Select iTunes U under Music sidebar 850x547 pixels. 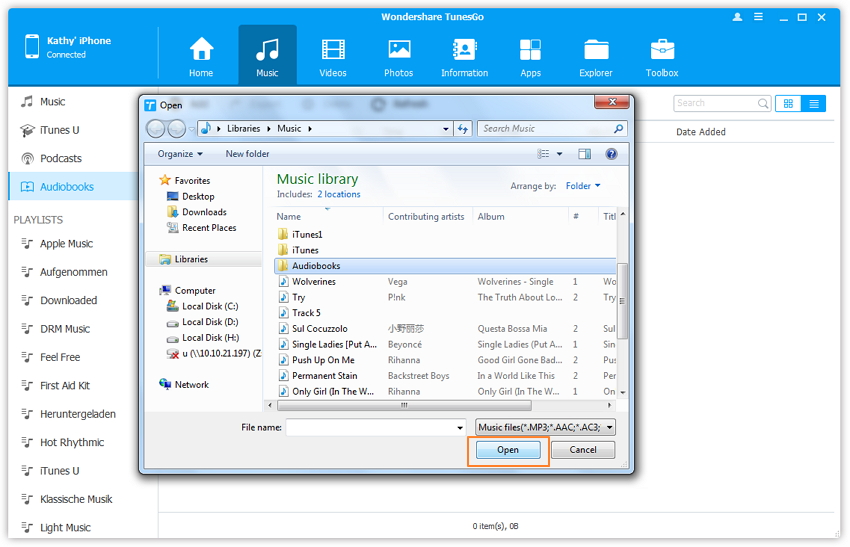click(59, 130)
